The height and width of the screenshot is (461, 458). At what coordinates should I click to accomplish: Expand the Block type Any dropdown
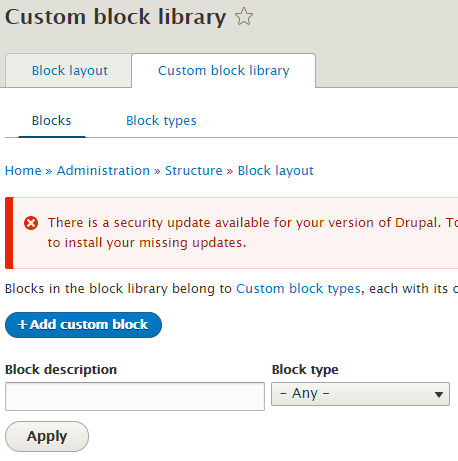pyautogui.click(x=360, y=394)
